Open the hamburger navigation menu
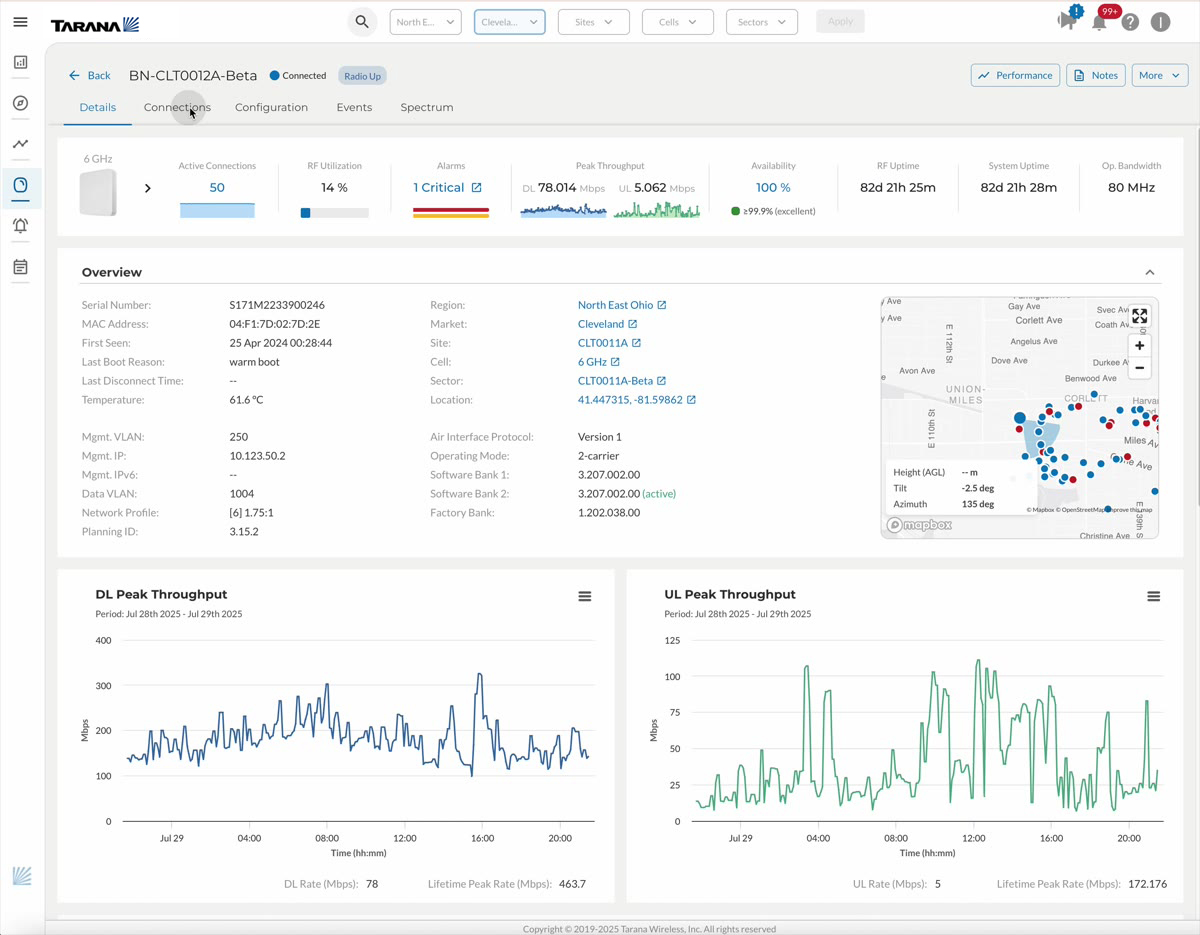Image resolution: width=1200 pixels, height=935 pixels. (20, 22)
